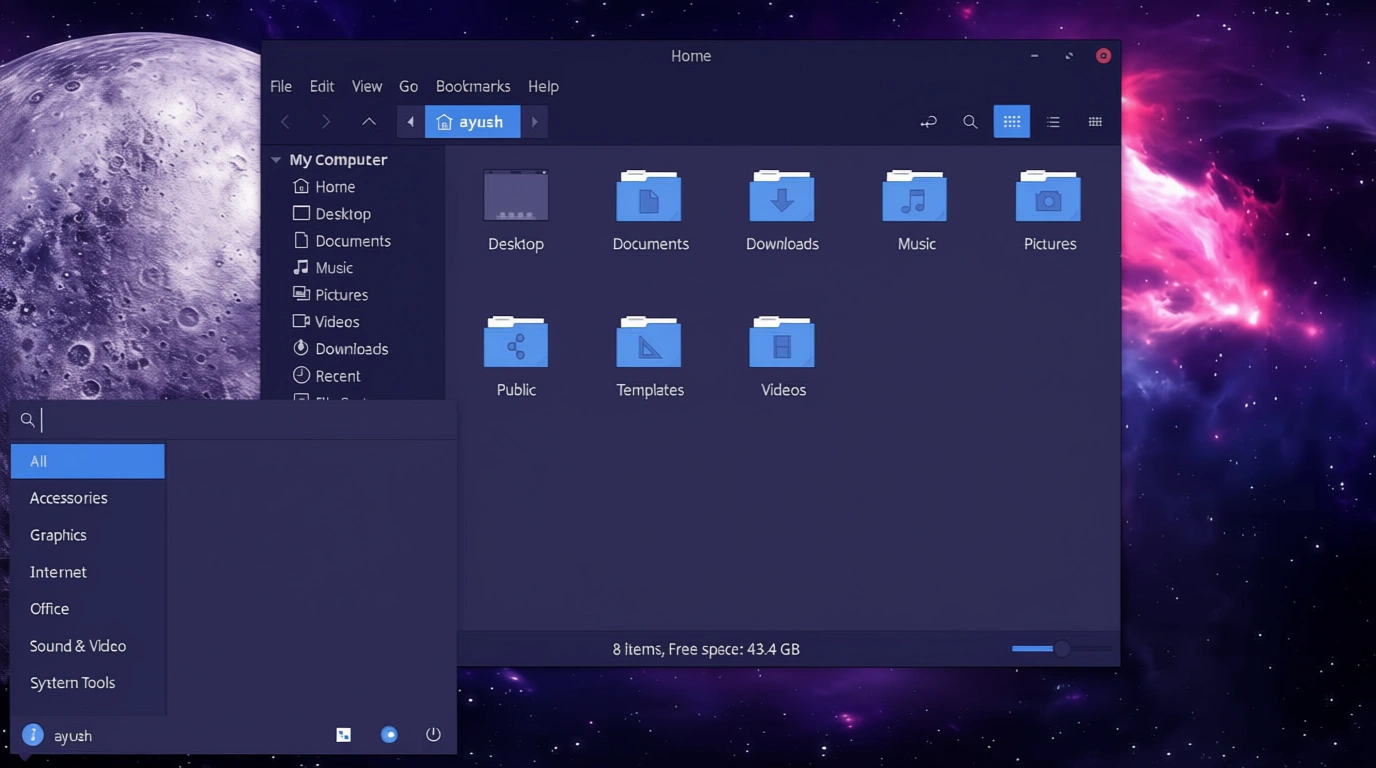
Task: Switch to list view
Action: tap(1053, 122)
